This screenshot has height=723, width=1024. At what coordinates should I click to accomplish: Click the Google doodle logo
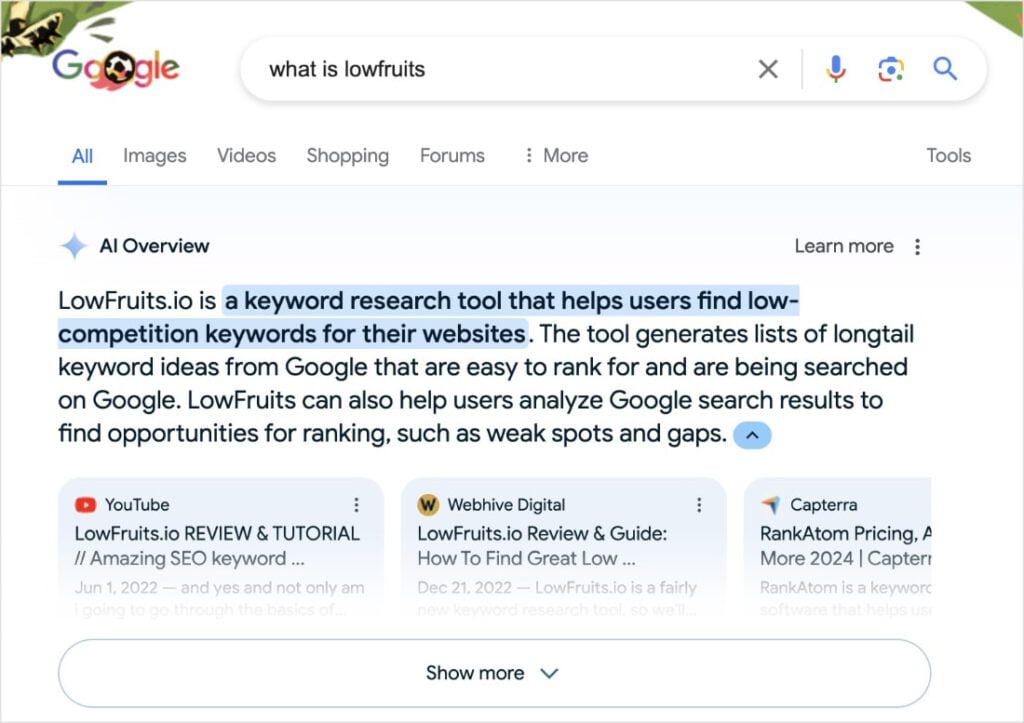pos(115,65)
